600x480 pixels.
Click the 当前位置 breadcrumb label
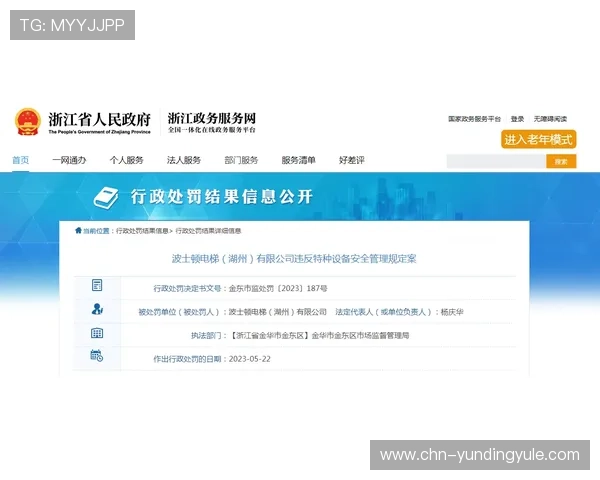click(96, 231)
